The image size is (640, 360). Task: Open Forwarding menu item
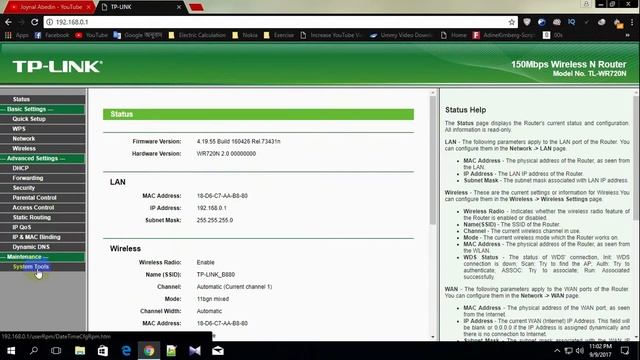tap(28, 178)
